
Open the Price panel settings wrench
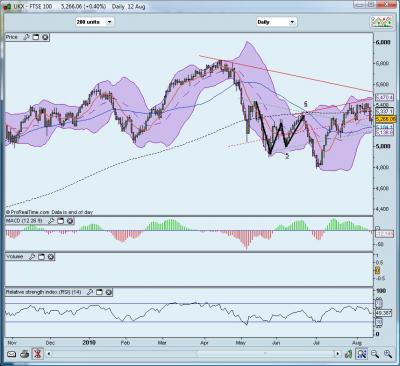tap(26, 37)
